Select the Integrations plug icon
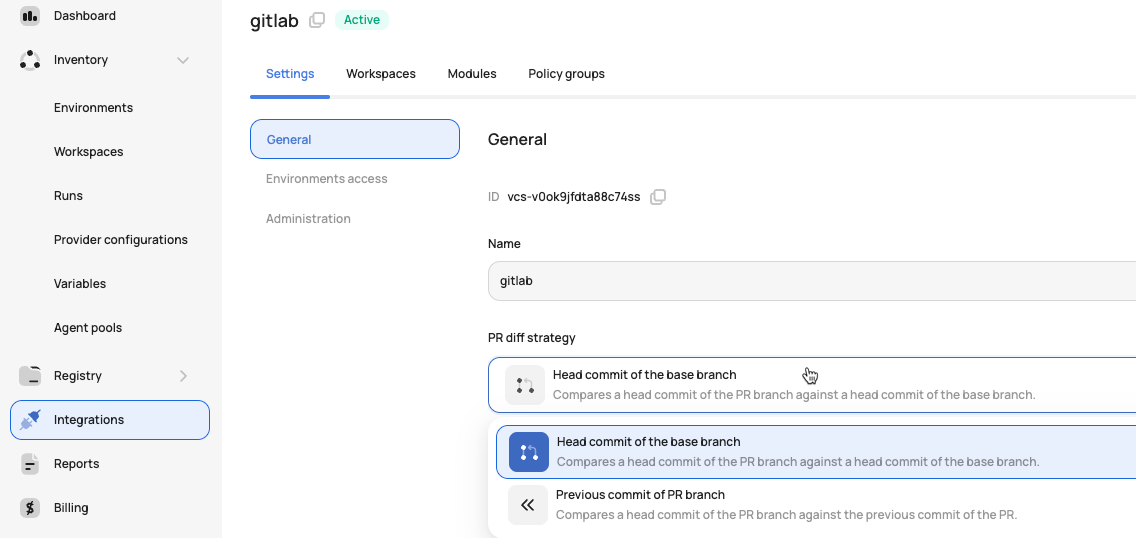 point(30,420)
